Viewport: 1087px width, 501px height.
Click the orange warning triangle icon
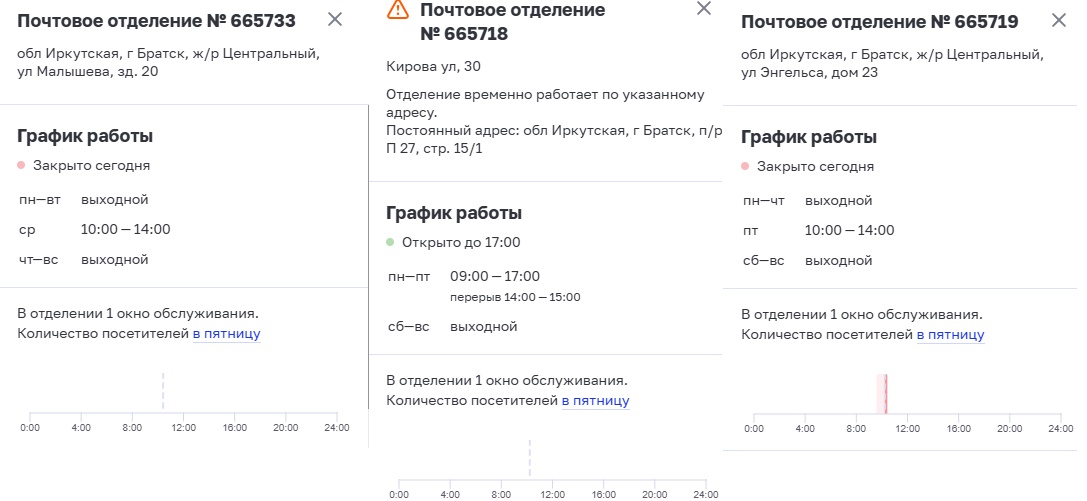[398, 9]
